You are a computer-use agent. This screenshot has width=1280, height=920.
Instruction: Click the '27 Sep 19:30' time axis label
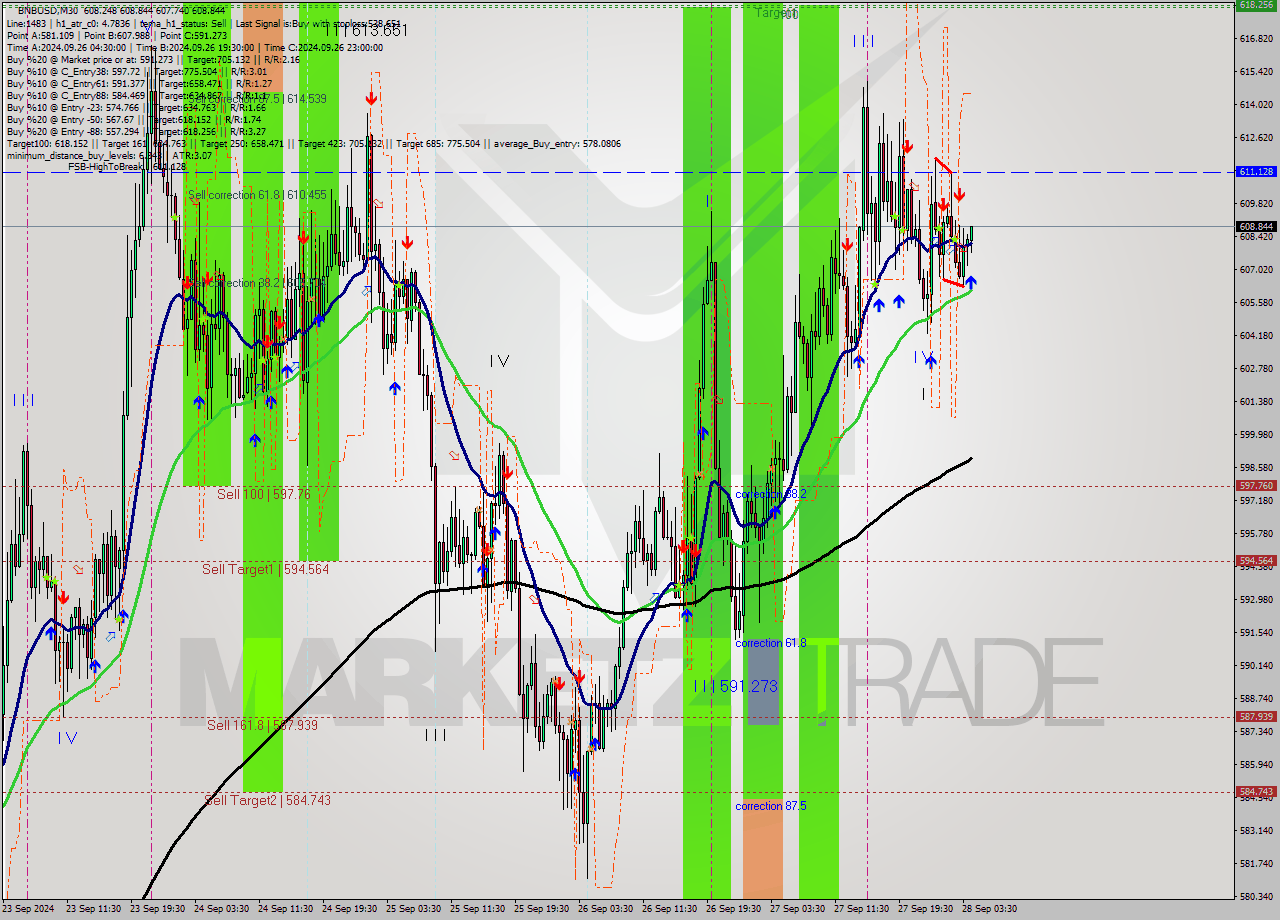(925, 909)
